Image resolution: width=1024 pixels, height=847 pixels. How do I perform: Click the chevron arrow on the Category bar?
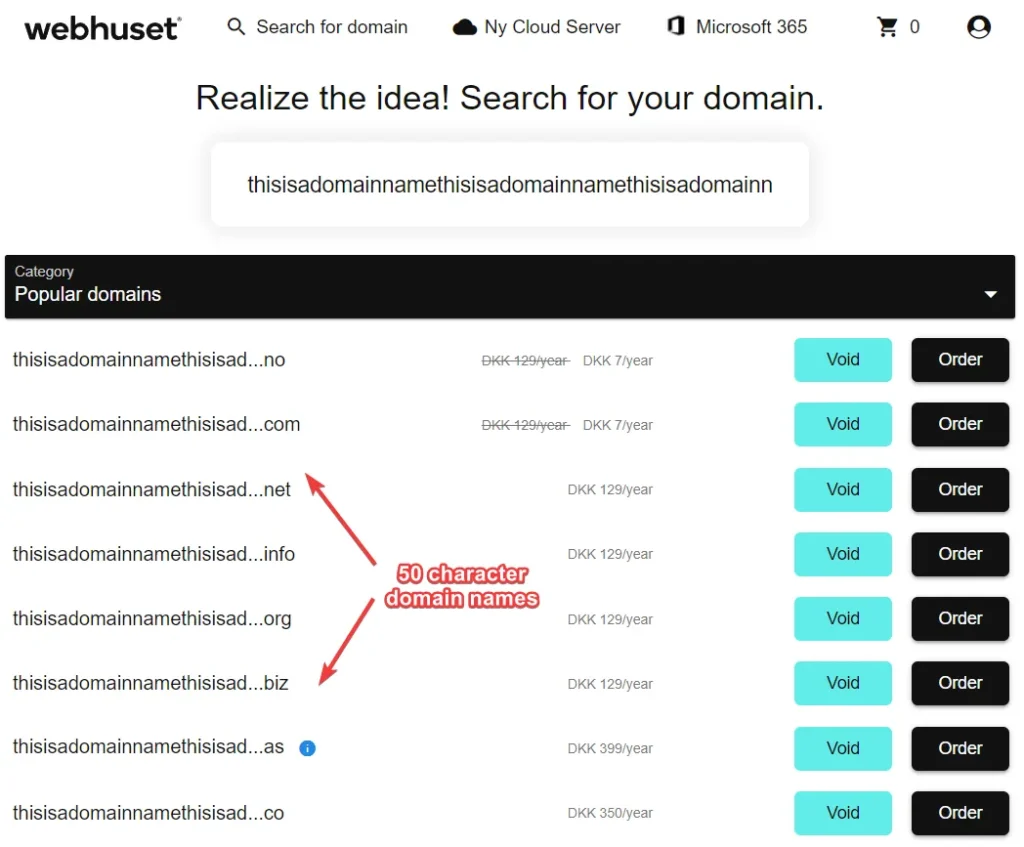pos(991,294)
